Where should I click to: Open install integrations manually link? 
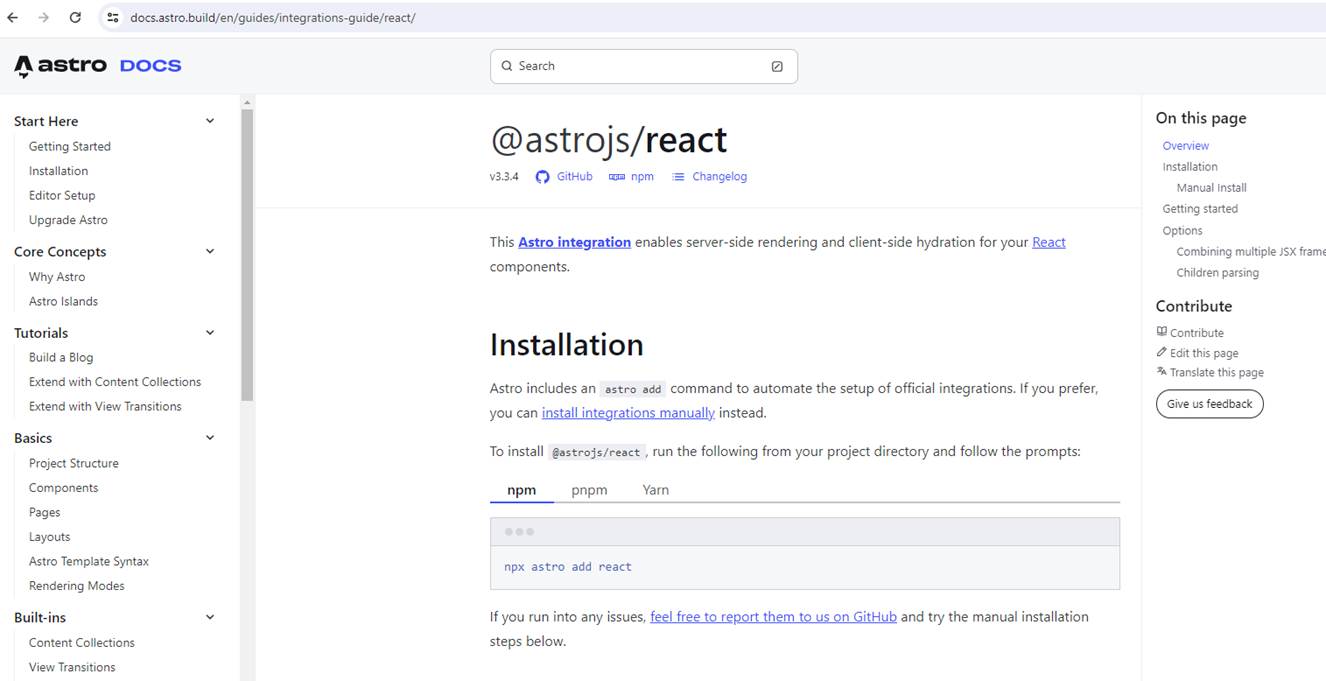click(x=628, y=413)
